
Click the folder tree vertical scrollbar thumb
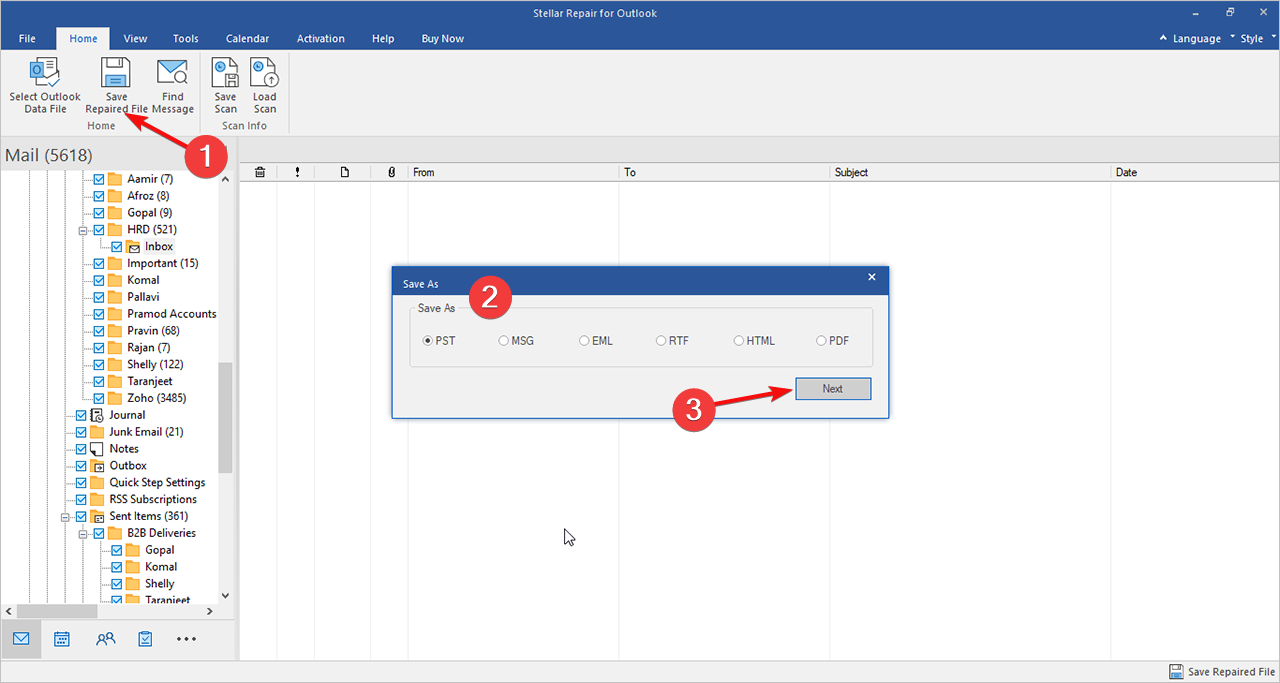tap(225, 416)
